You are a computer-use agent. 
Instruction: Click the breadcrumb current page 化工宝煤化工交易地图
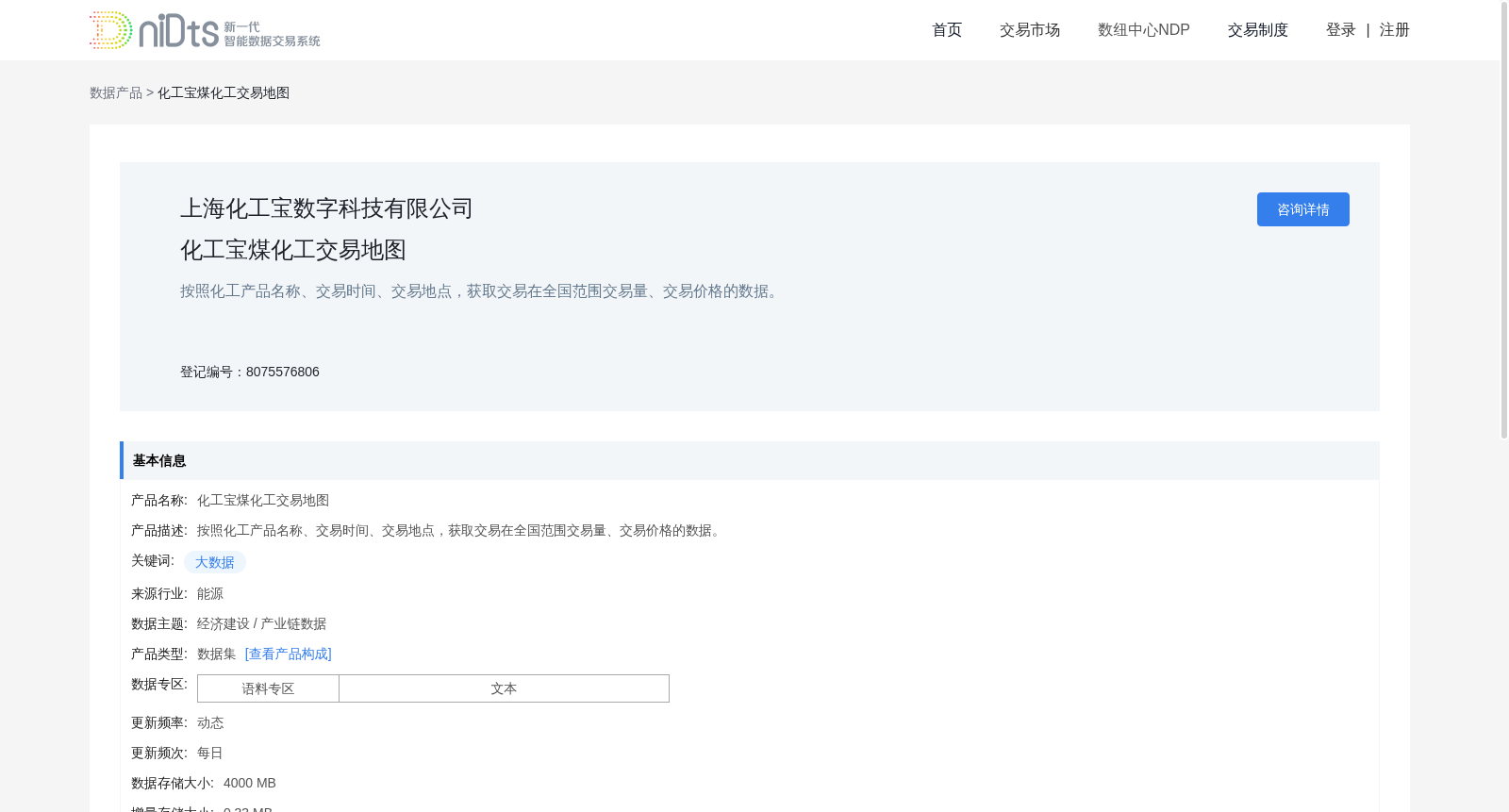pyautogui.click(x=224, y=92)
